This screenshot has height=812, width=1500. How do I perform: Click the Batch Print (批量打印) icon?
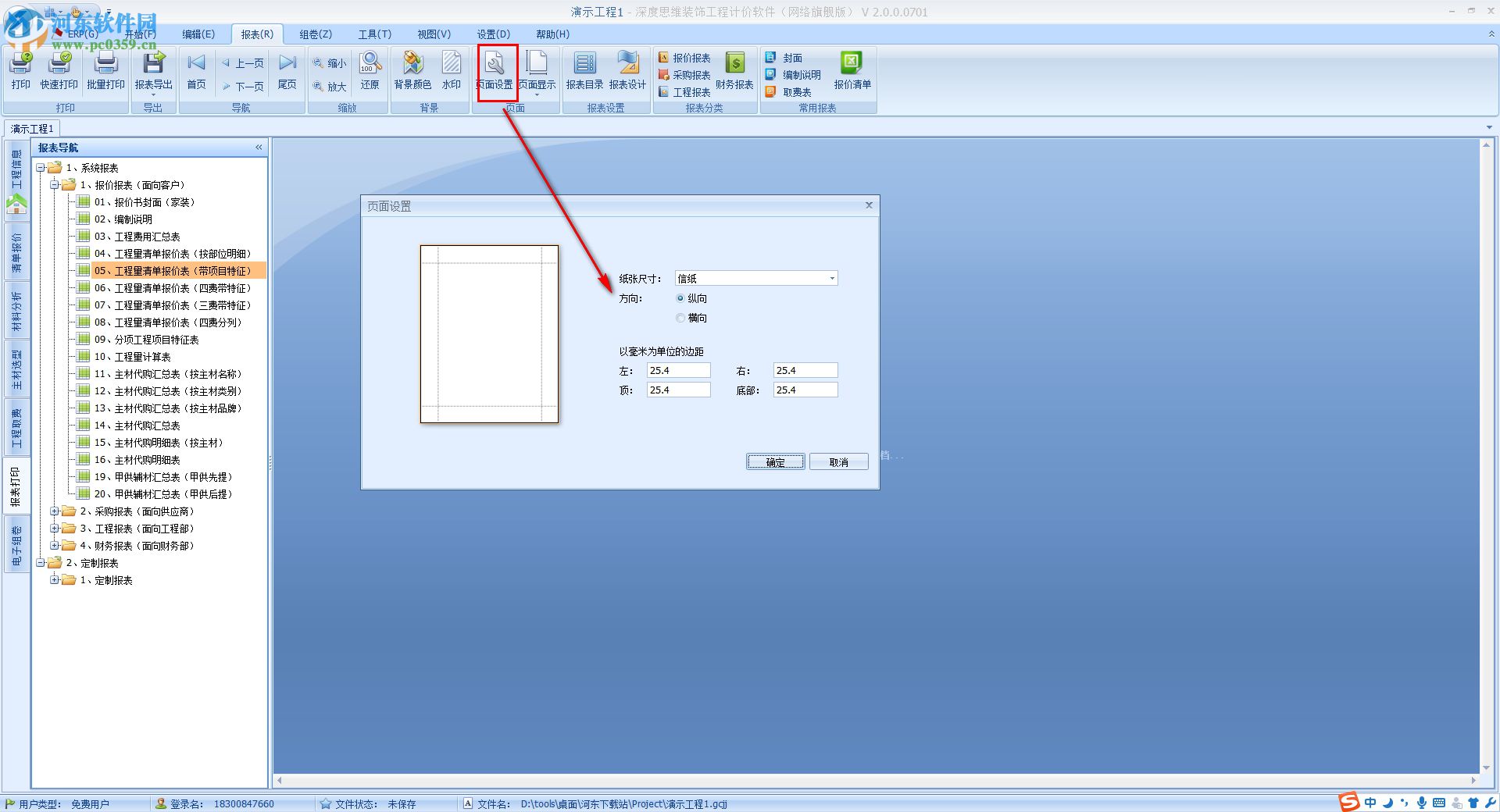(x=105, y=70)
